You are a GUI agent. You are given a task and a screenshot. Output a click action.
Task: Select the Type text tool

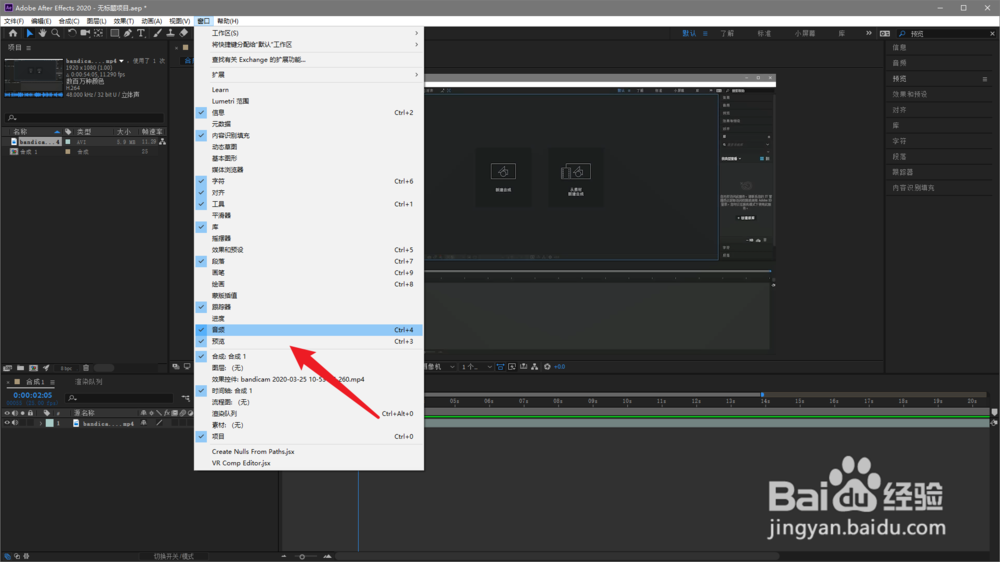141,33
